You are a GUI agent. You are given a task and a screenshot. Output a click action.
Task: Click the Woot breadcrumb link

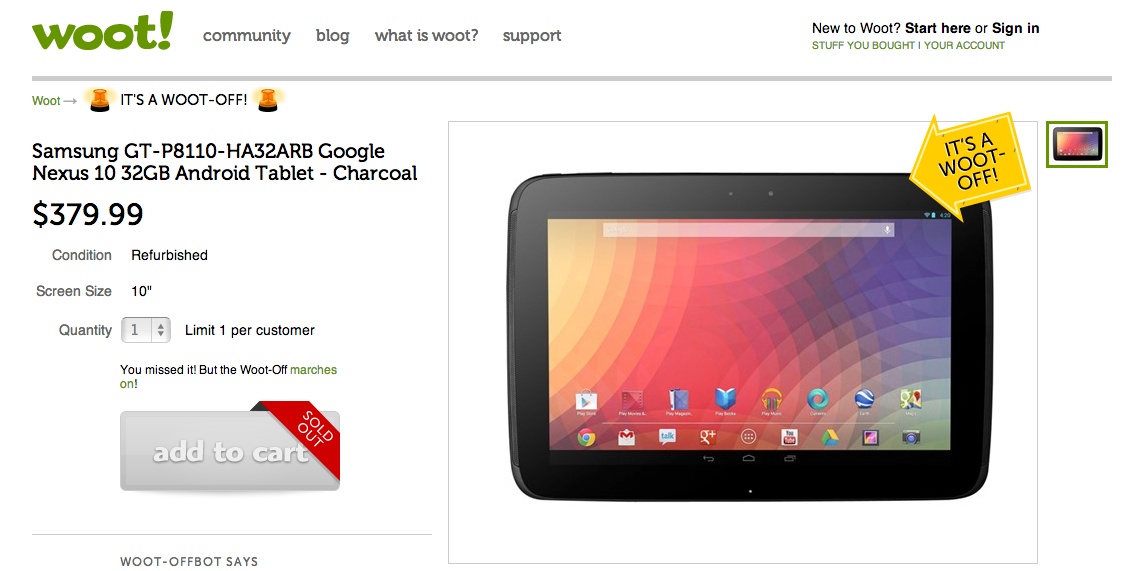click(46, 101)
